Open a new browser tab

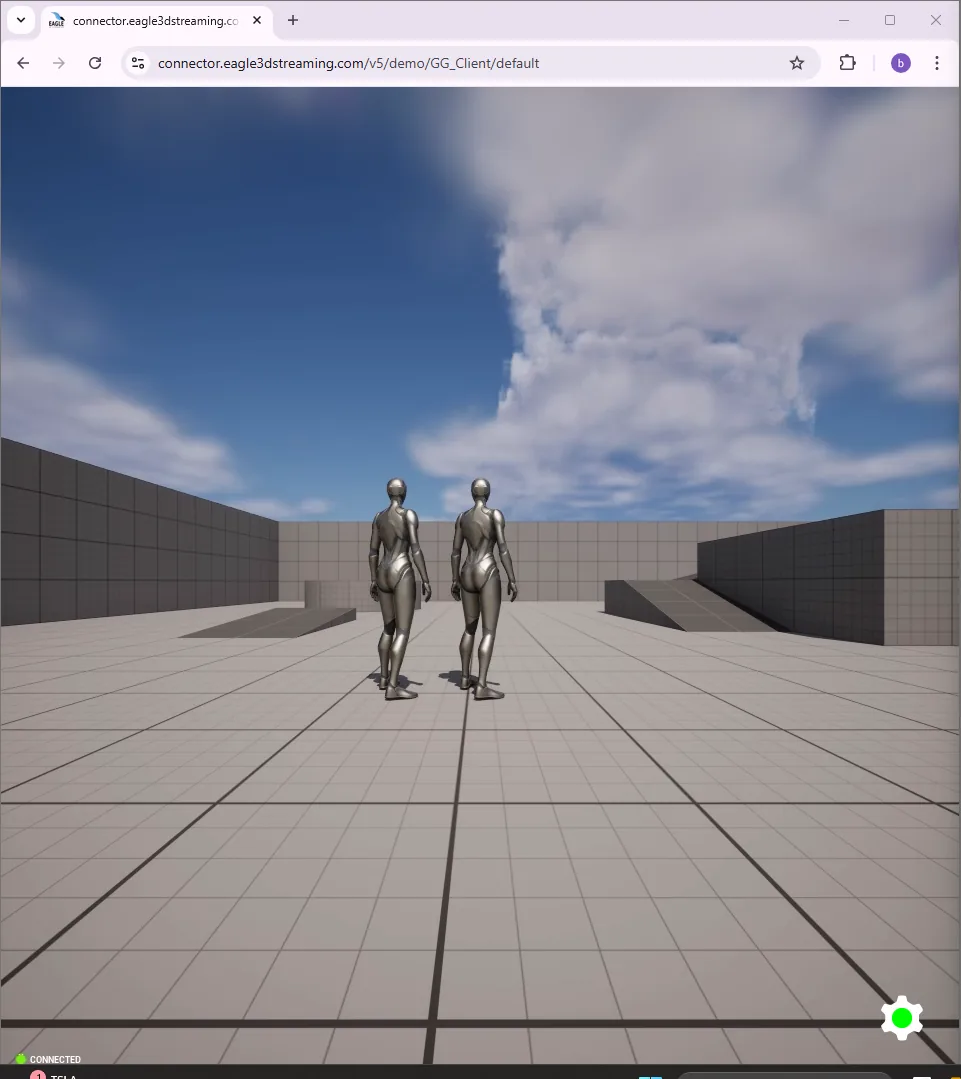[292, 21]
